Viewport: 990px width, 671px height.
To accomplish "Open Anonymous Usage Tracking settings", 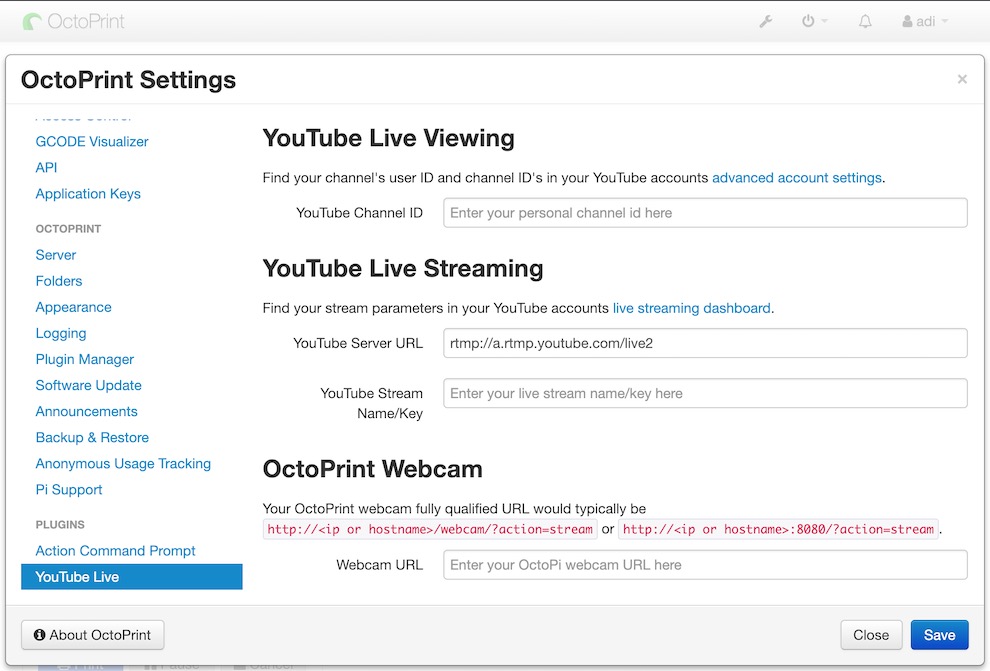I will tap(123, 464).
